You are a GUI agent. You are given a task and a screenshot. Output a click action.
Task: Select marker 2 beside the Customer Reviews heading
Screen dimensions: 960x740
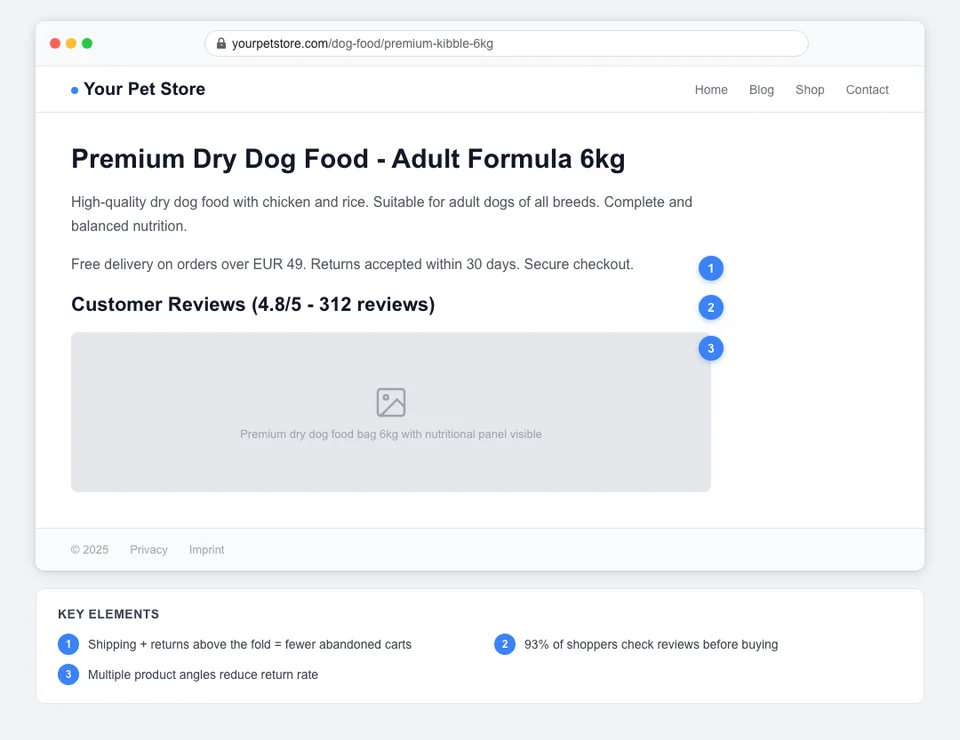pyautogui.click(x=711, y=307)
